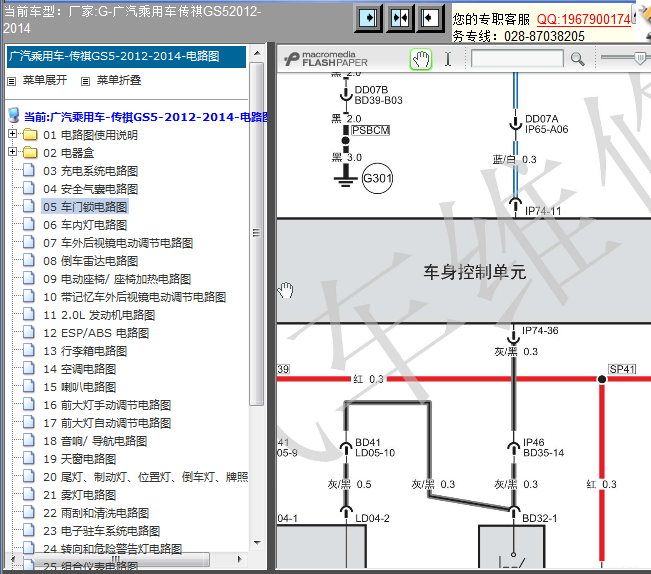Open 20 尾灯、制动灯、位置灯 entry
This screenshot has height=574, width=651.
tap(145, 477)
